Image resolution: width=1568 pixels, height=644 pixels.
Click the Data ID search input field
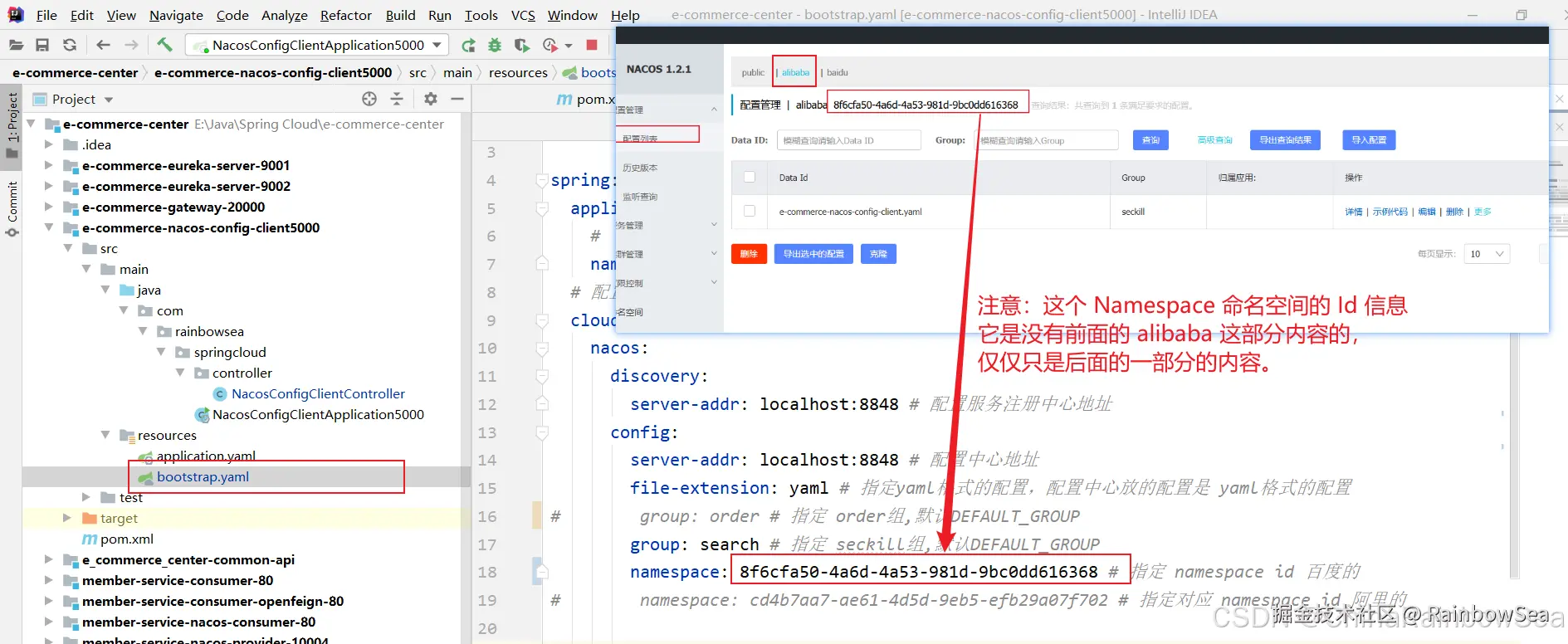click(x=849, y=140)
